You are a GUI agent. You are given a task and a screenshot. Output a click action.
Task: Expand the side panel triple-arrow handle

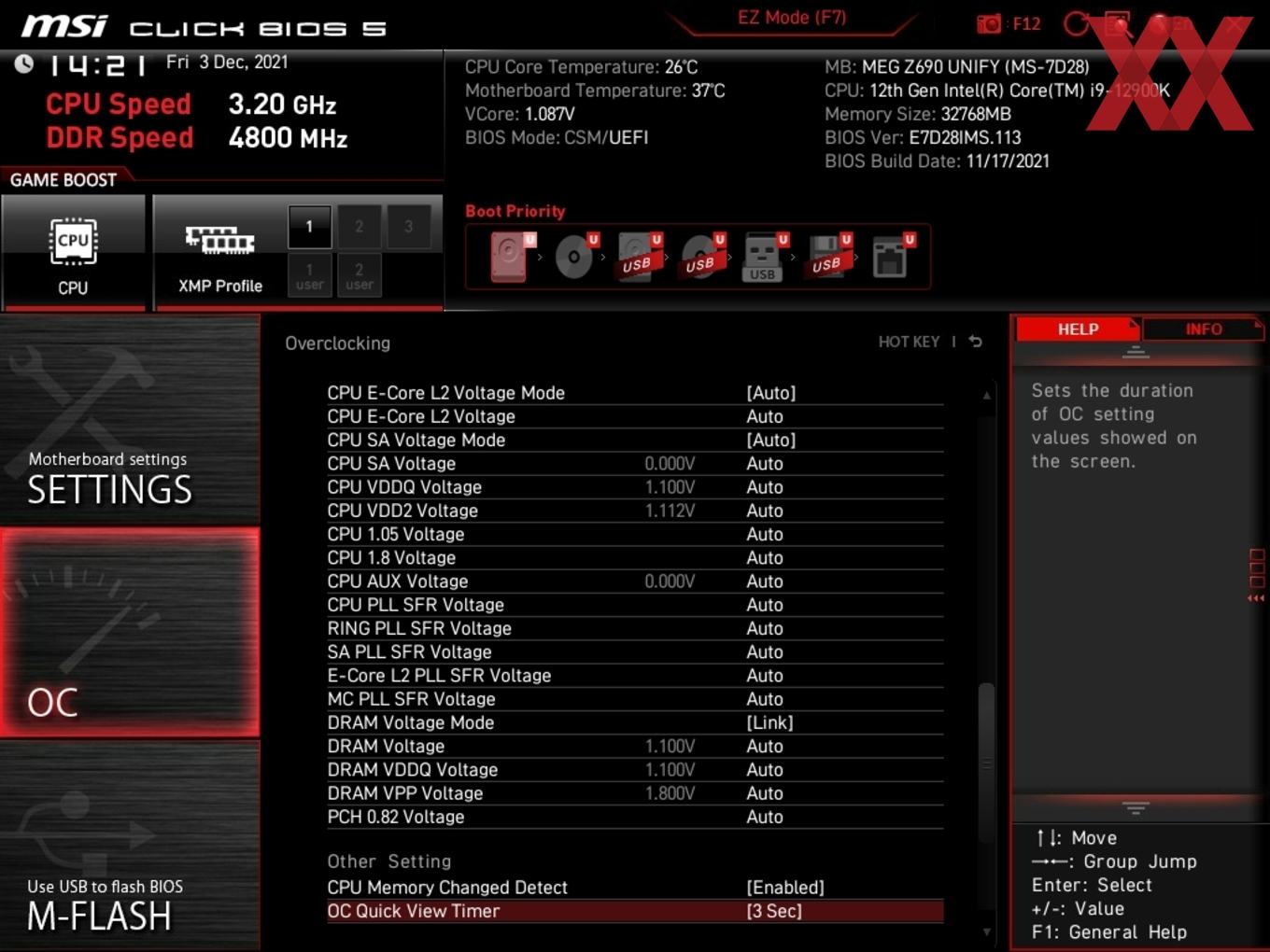coord(1257,598)
